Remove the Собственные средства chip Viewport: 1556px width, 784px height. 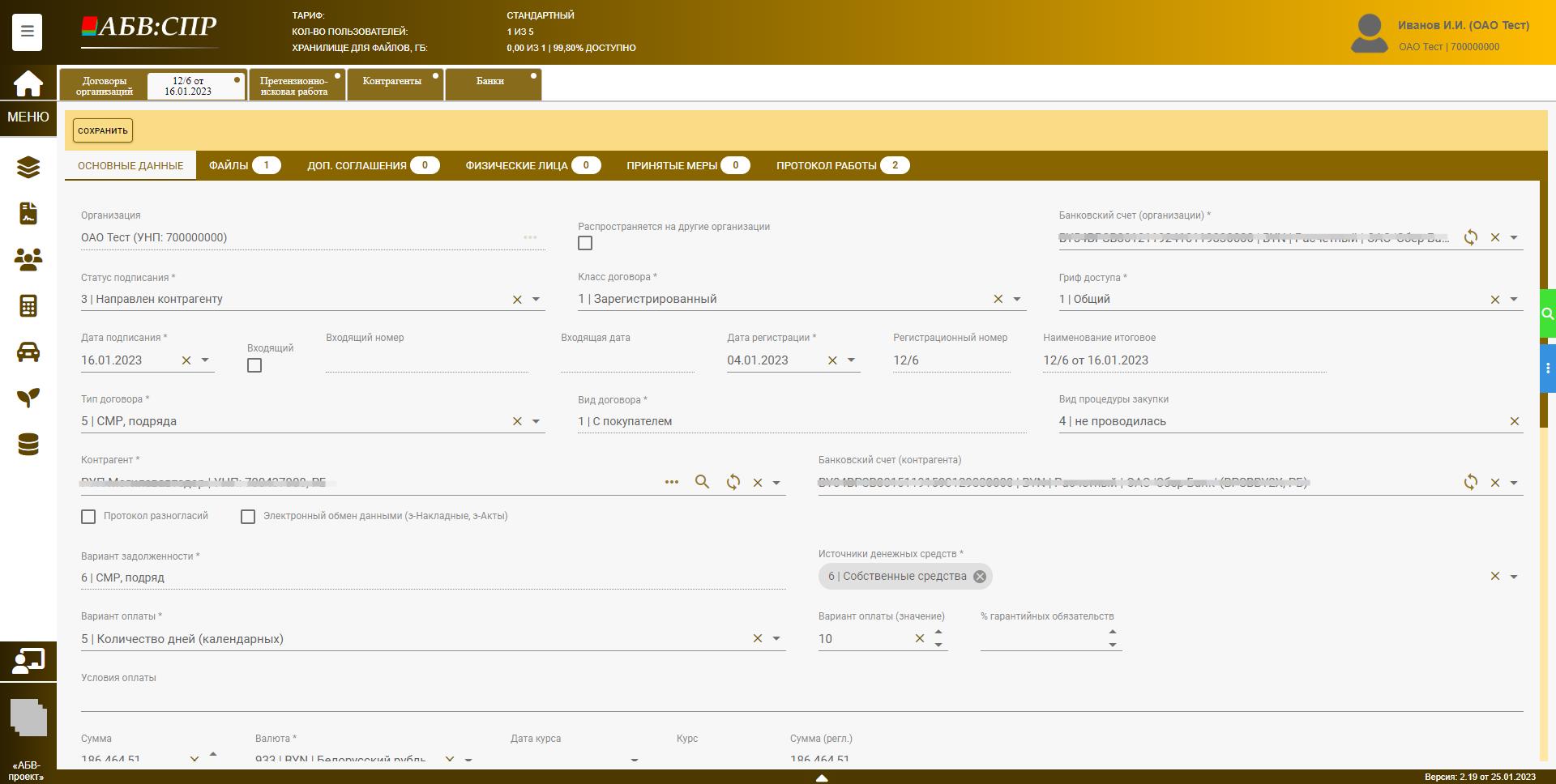pyautogui.click(x=980, y=577)
